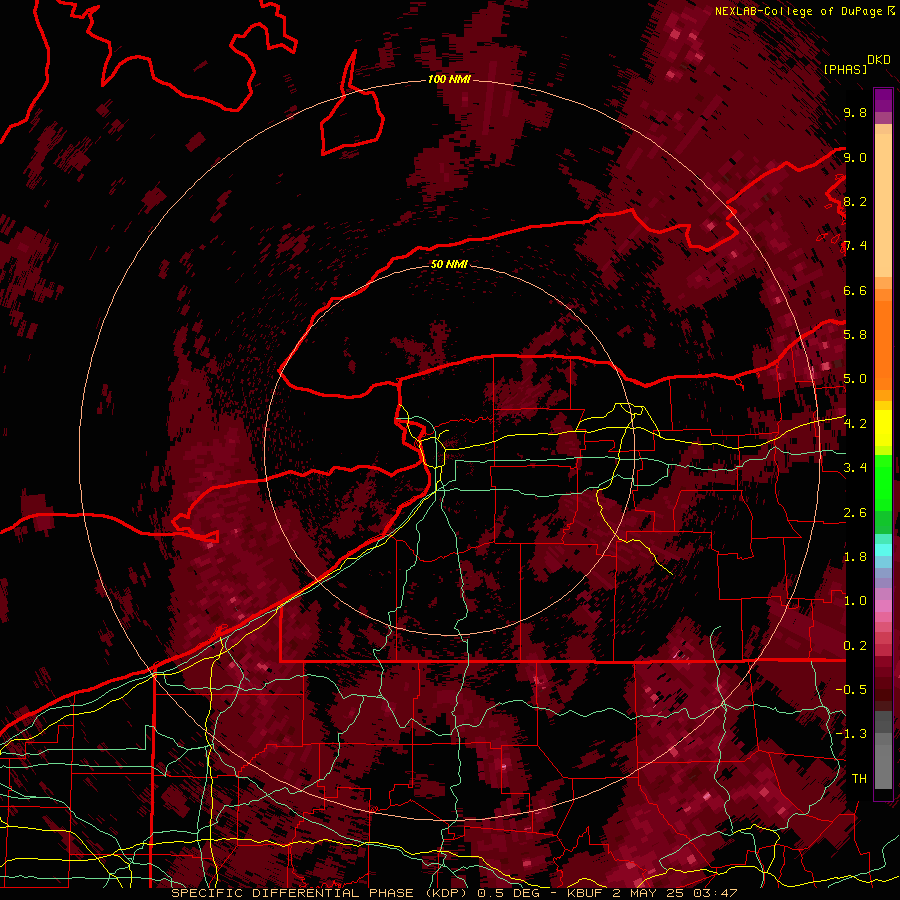This screenshot has height=900, width=900.
Task: Select the 2.6 value on color scale
Action: coord(855,513)
